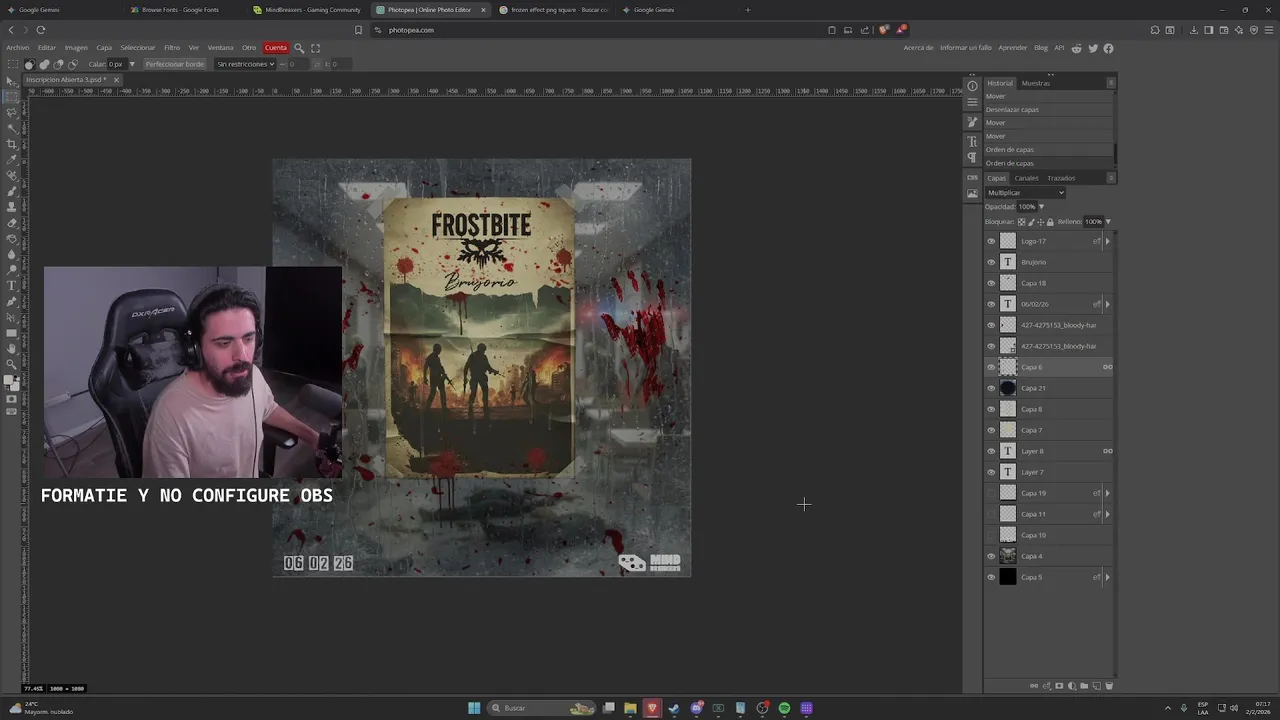1280x720 pixels.
Task: Switch to the Canales tab
Action: [1026, 178]
